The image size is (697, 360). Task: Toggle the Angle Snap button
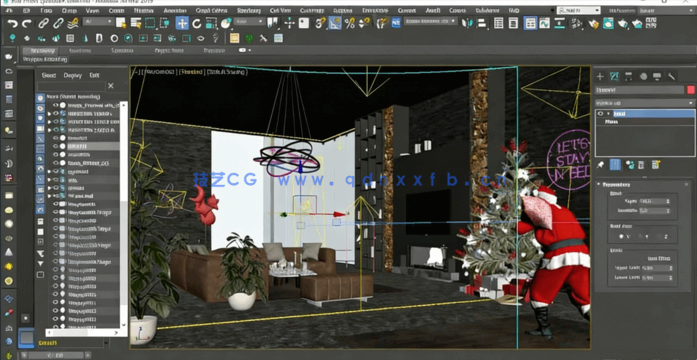coord(335,23)
